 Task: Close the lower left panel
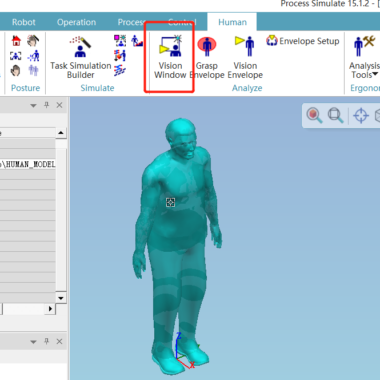tap(59, 342)
